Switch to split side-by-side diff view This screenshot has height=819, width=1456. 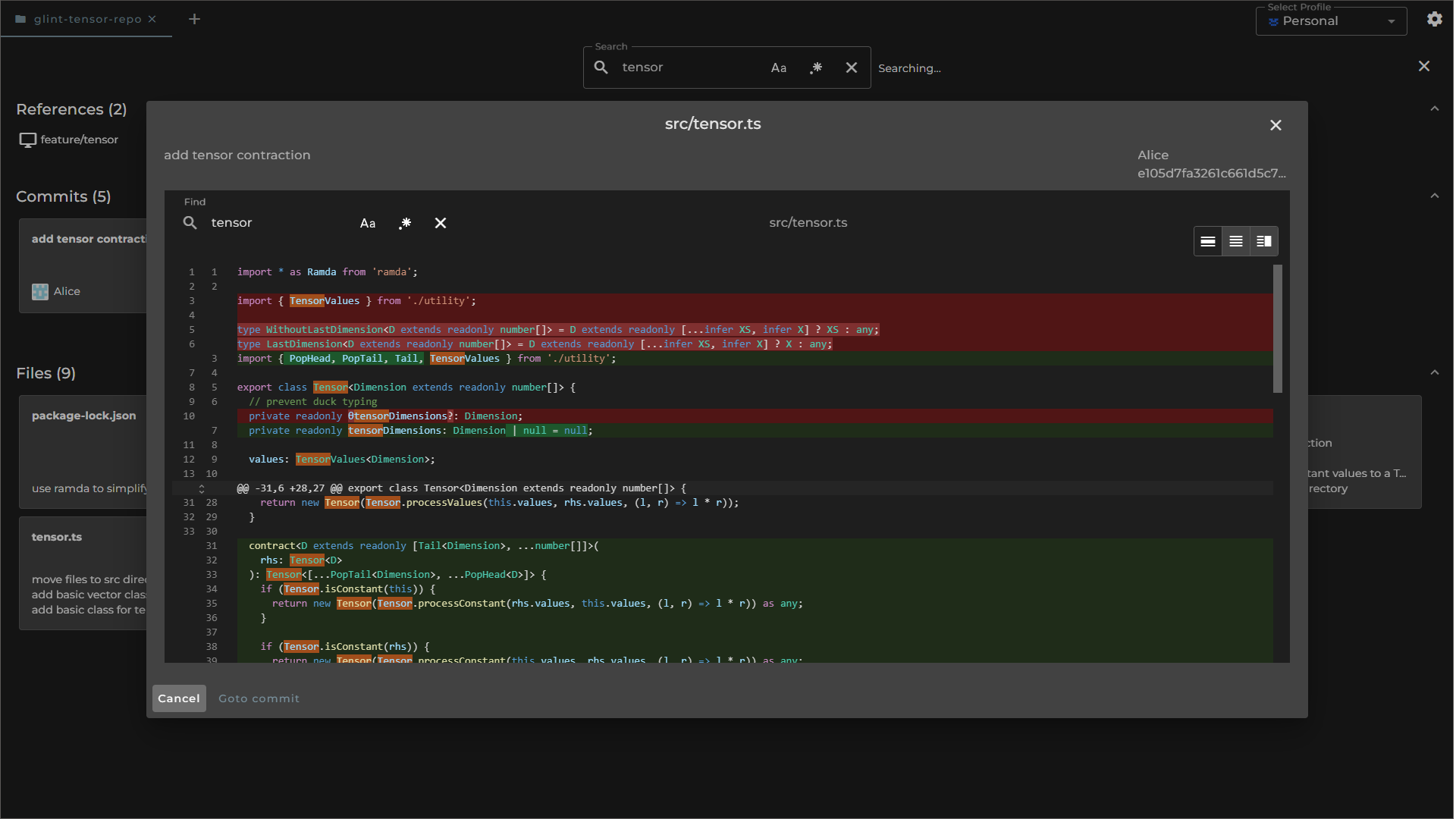pos(1264,242)
